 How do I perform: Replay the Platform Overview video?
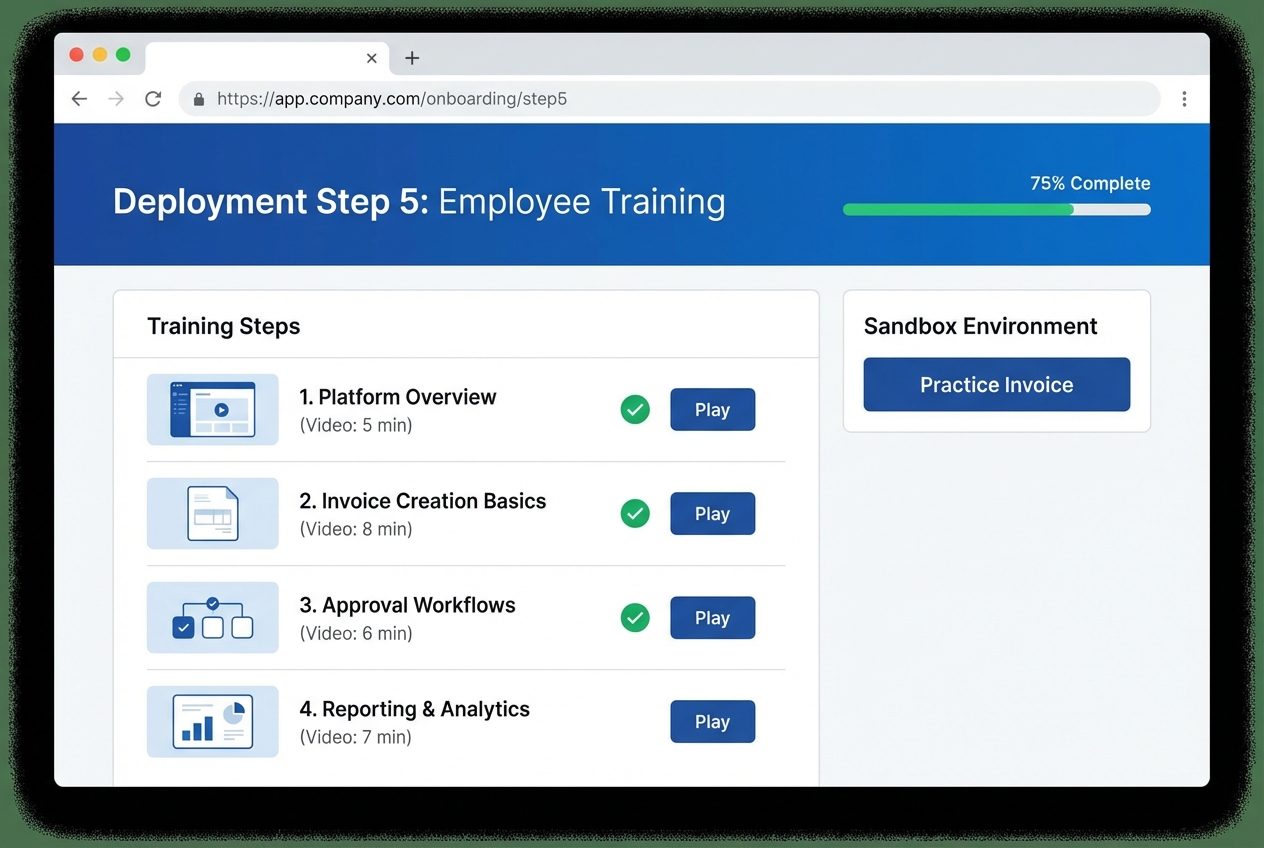click(x=712, y=409)
